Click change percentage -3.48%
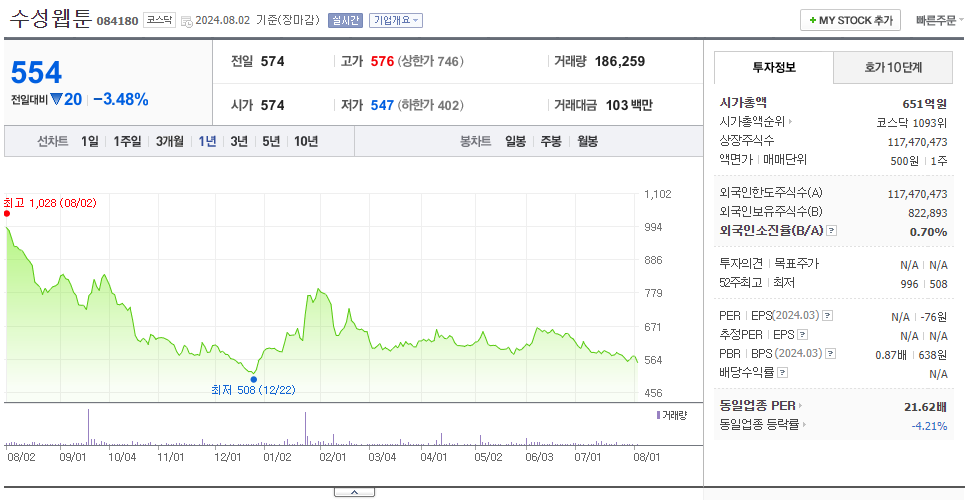The width and height of the screenshot is (968, 500). [121, 99]
